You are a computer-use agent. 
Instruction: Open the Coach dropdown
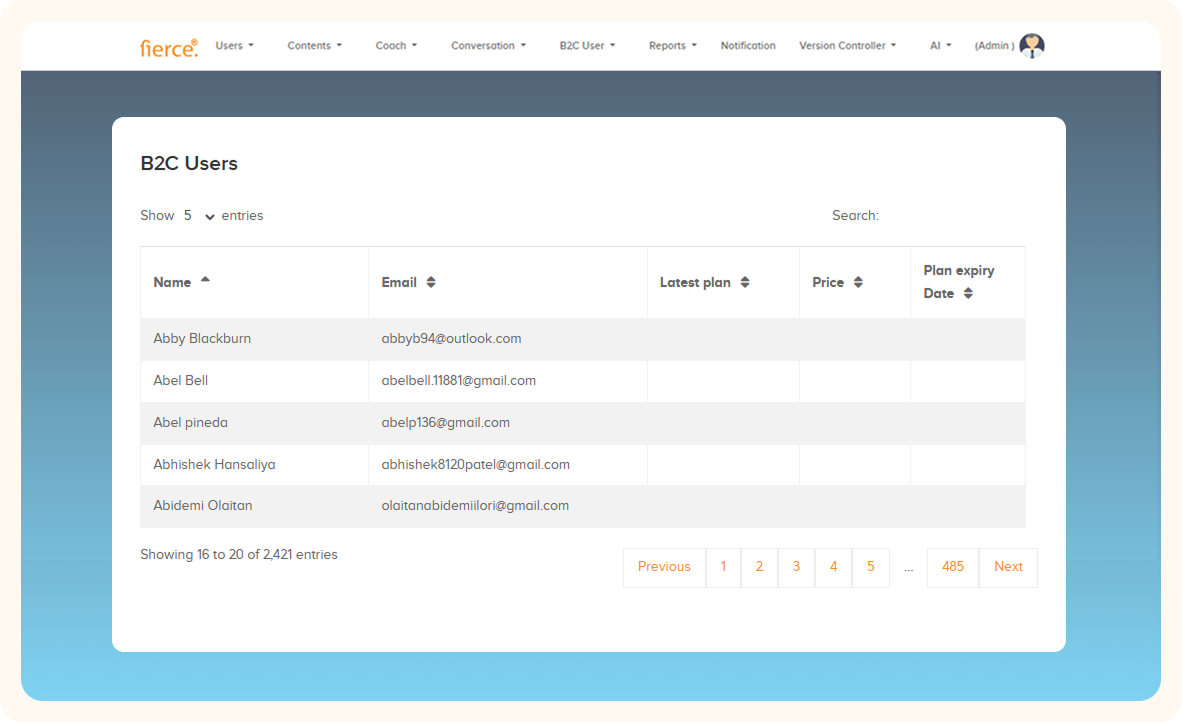(396, 45)
